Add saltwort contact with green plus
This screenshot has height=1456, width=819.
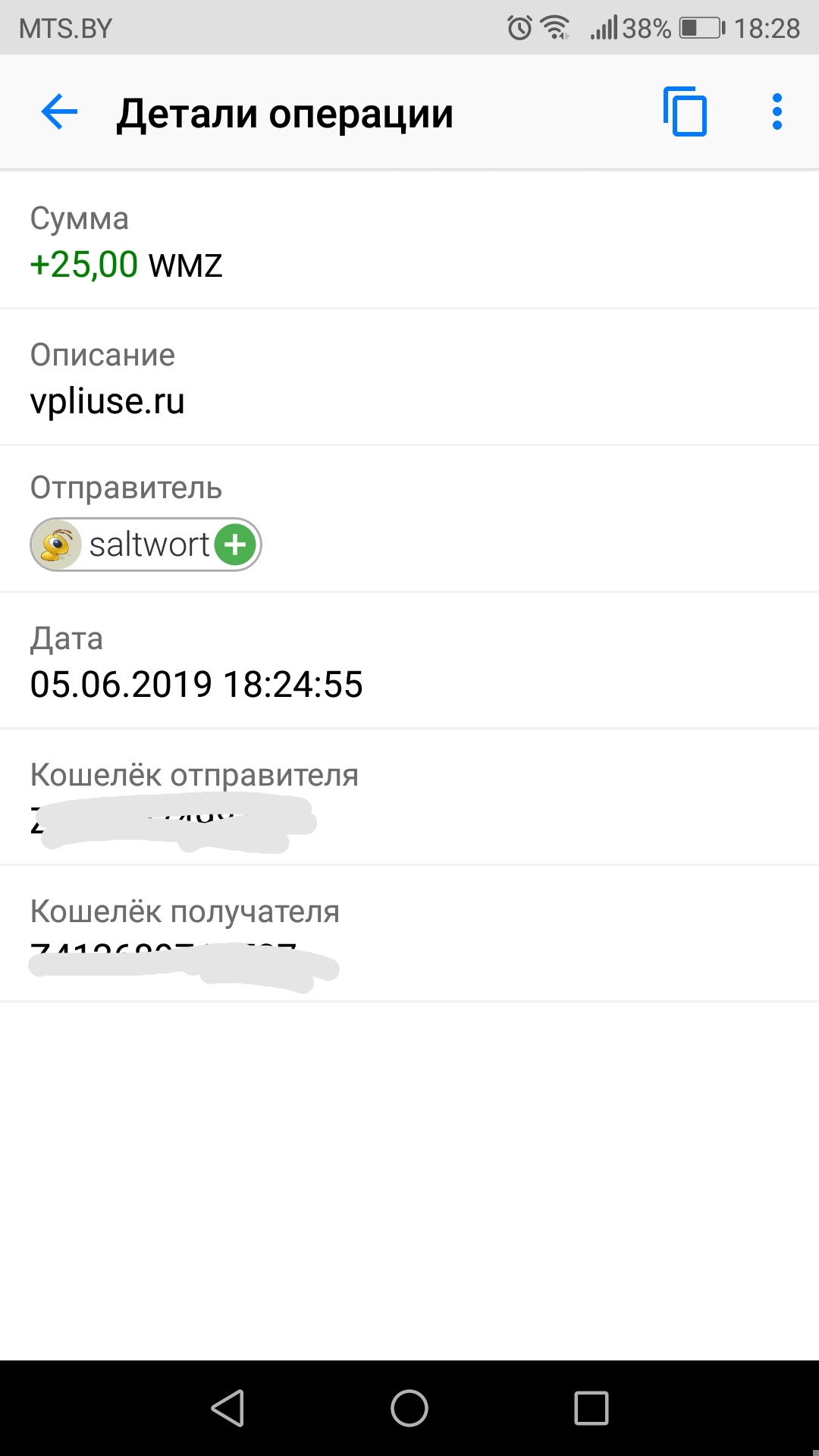point(235,544)
